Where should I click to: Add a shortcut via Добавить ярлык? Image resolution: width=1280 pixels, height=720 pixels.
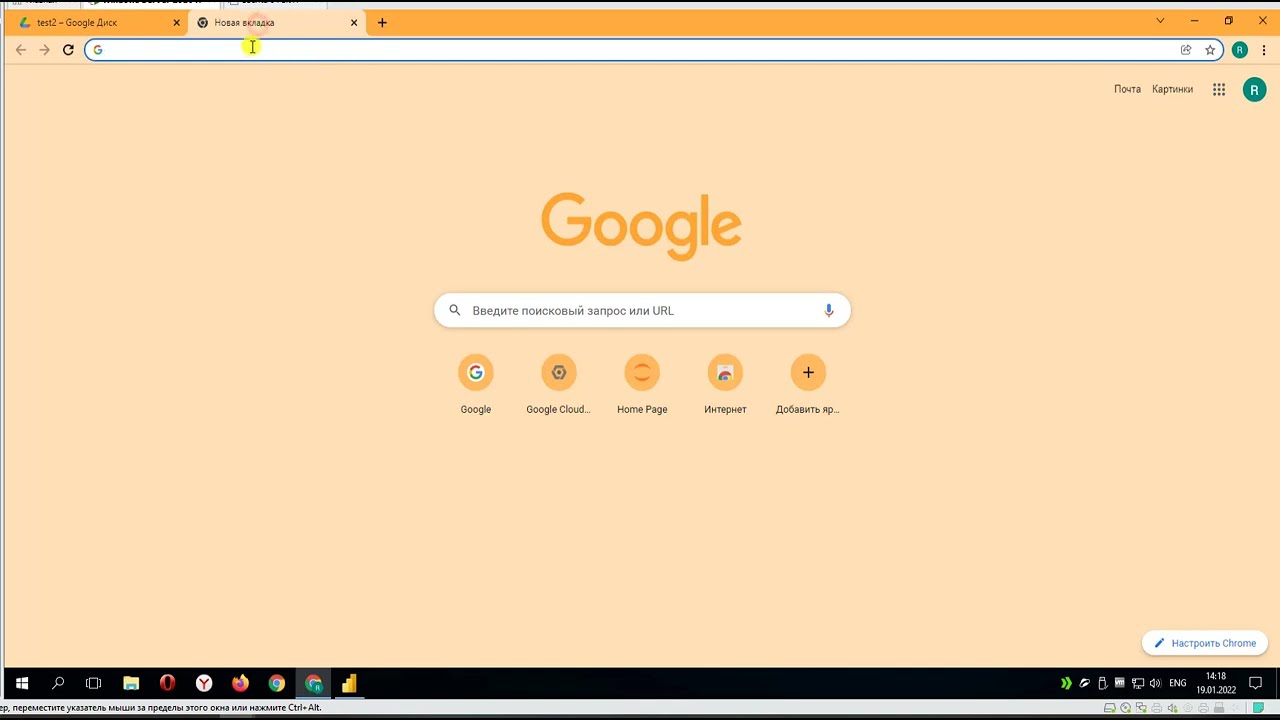[x=808, y=385]
